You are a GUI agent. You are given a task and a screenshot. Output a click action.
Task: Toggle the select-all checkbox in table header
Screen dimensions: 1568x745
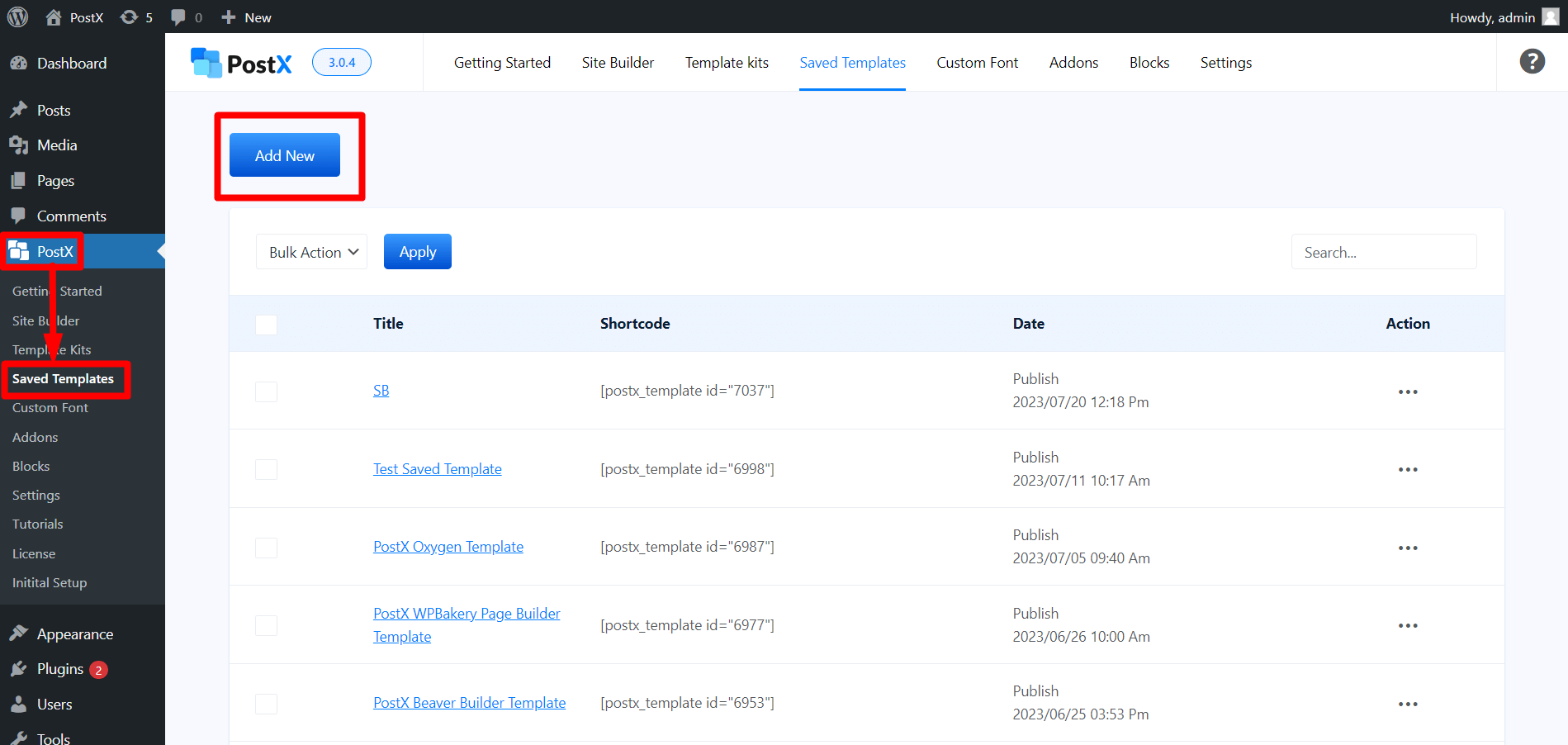coord(266,325)
